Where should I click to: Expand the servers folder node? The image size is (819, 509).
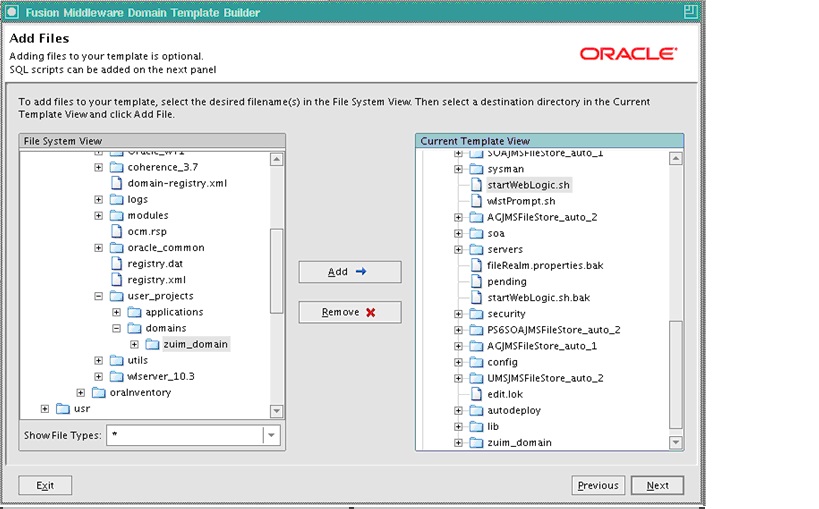tap(458, 250)
